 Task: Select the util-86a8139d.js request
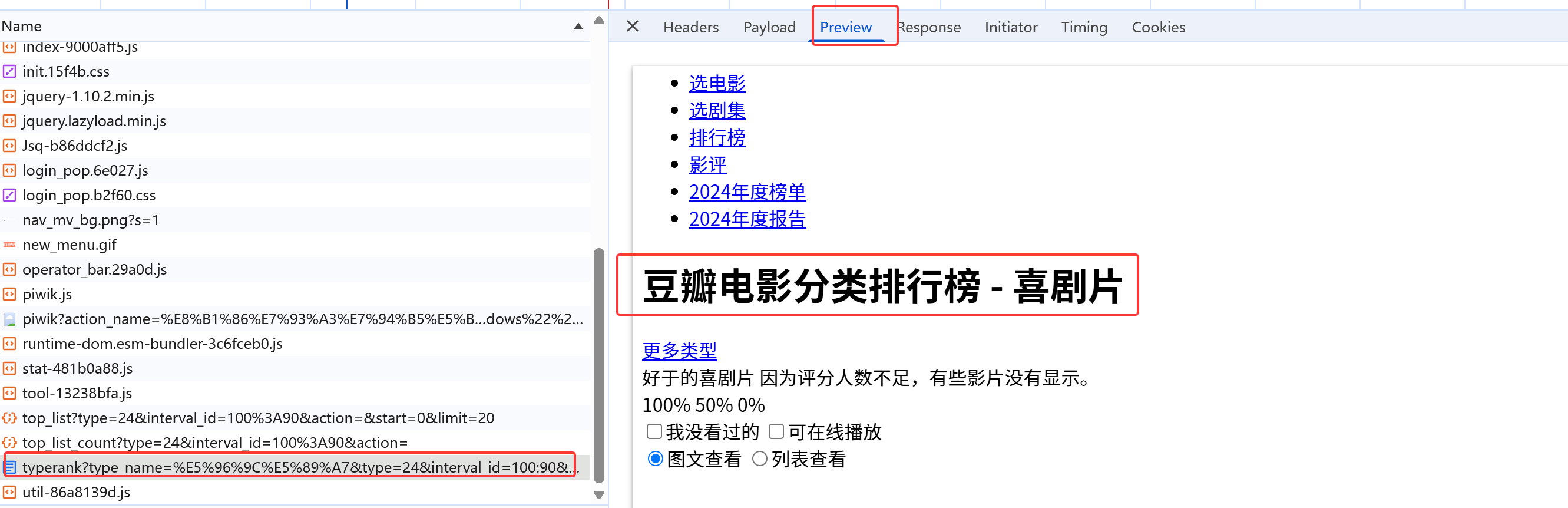[x=295, y=492]
